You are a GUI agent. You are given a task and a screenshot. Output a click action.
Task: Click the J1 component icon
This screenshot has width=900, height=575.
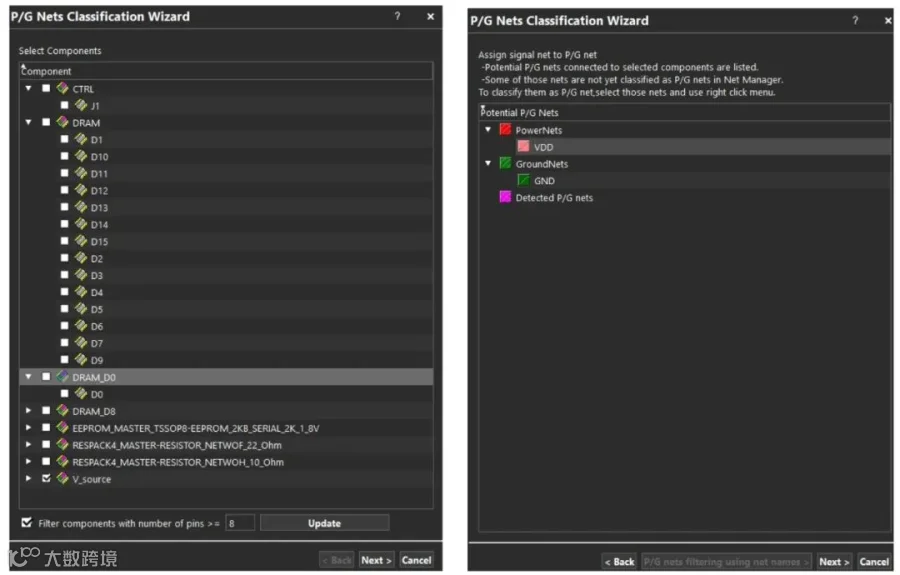tap(81, 105)
